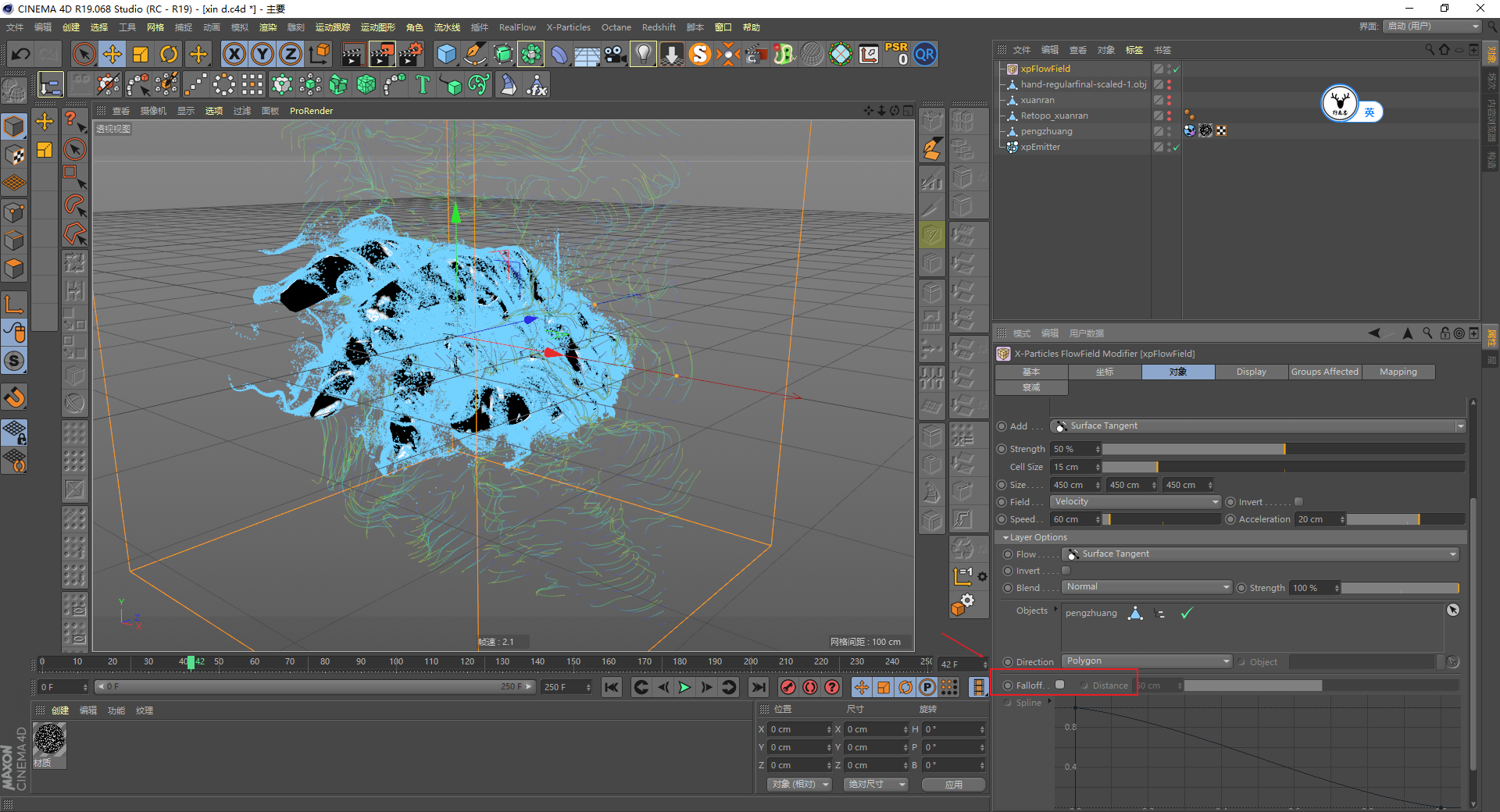The height and width of the screenshot is (812, 1500).
Task: Click the fx effects icon
Action: (537, 84)
